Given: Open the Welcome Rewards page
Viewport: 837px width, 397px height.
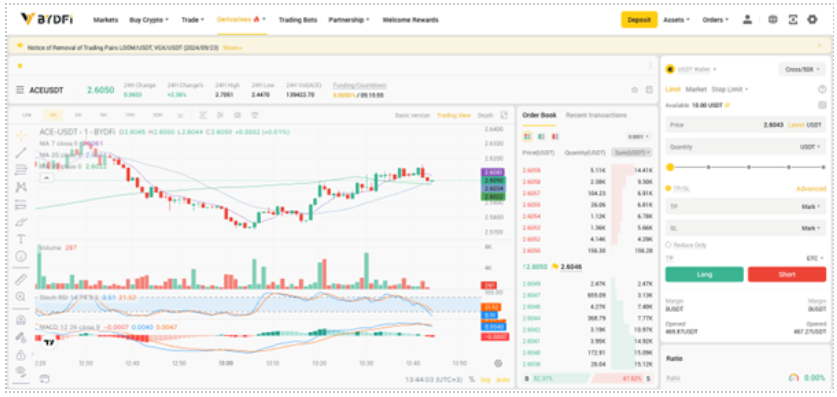Looking at the screenshot, I should (x=410, y=20).
